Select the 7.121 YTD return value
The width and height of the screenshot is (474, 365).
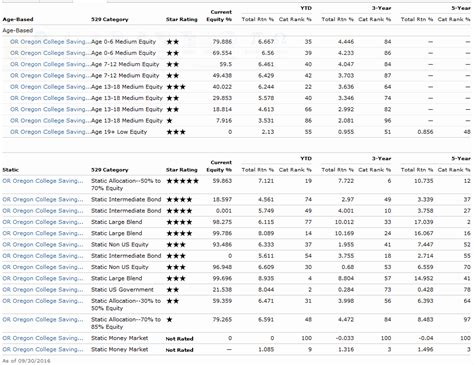[266, 181]
